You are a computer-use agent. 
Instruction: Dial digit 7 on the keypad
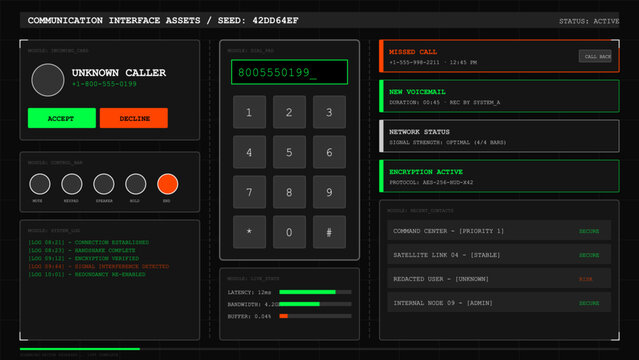249,192
